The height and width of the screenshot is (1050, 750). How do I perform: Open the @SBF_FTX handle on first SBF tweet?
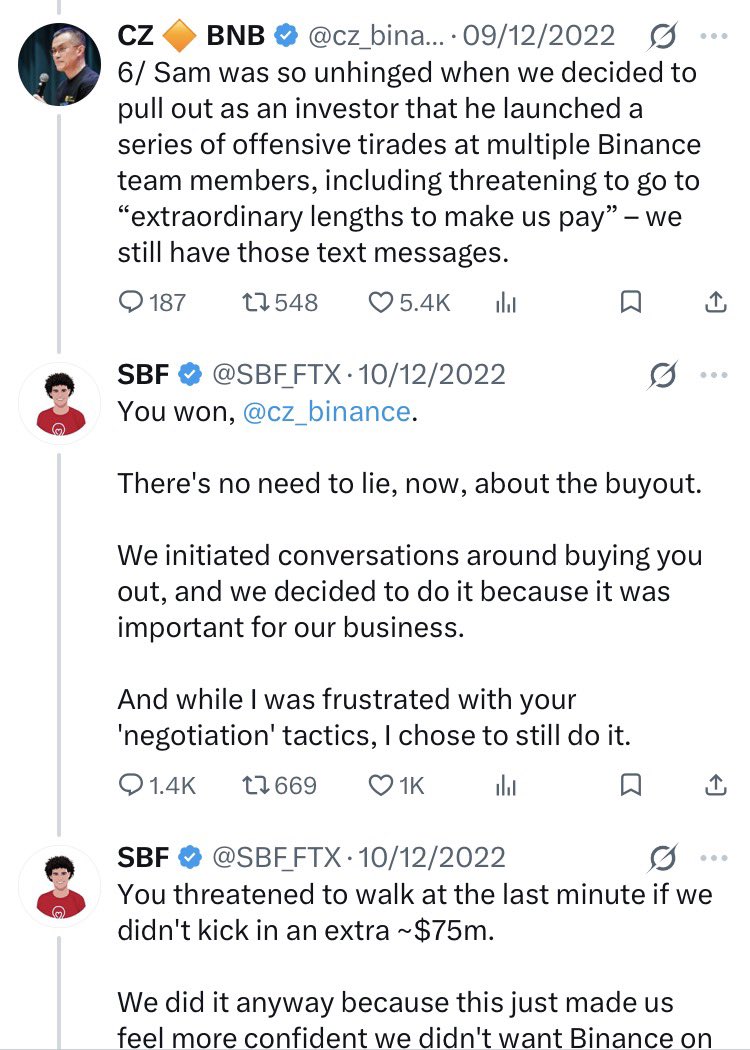point(275,375)
